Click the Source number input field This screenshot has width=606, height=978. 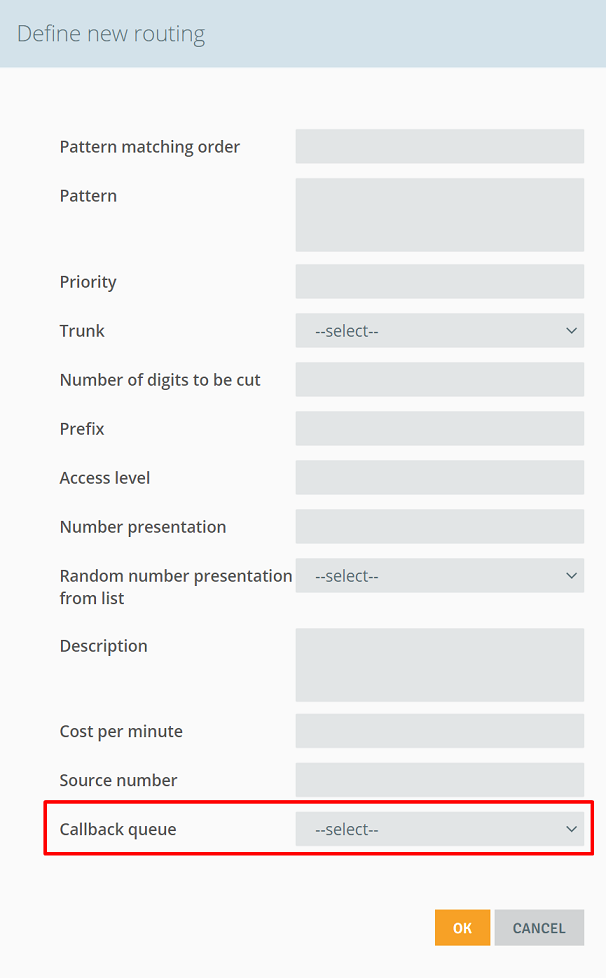[x=440, y=780]
